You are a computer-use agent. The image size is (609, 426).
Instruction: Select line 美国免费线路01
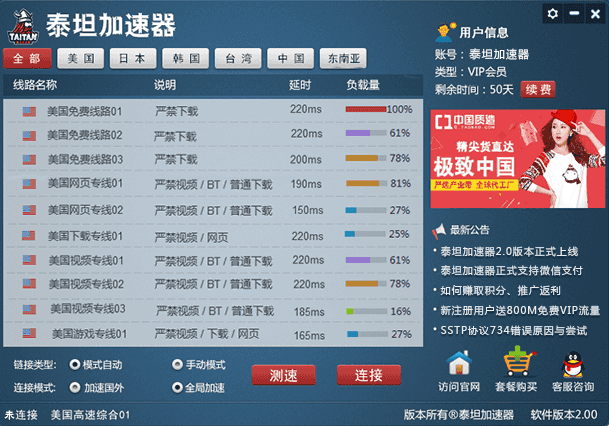click(213, 111)
